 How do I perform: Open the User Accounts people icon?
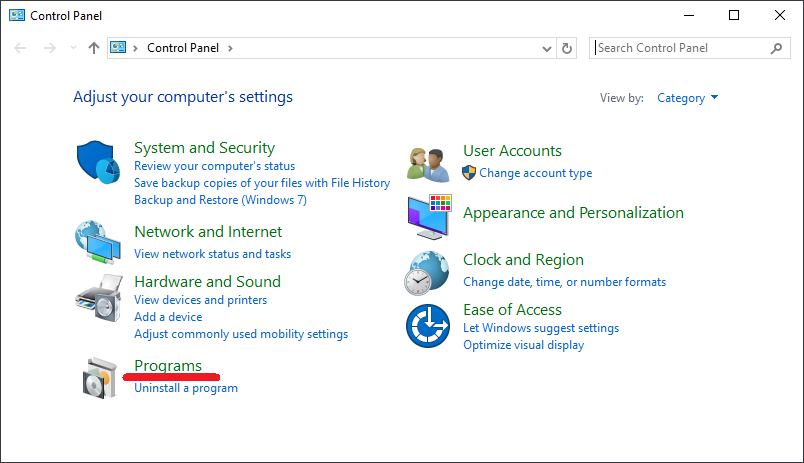428,165
